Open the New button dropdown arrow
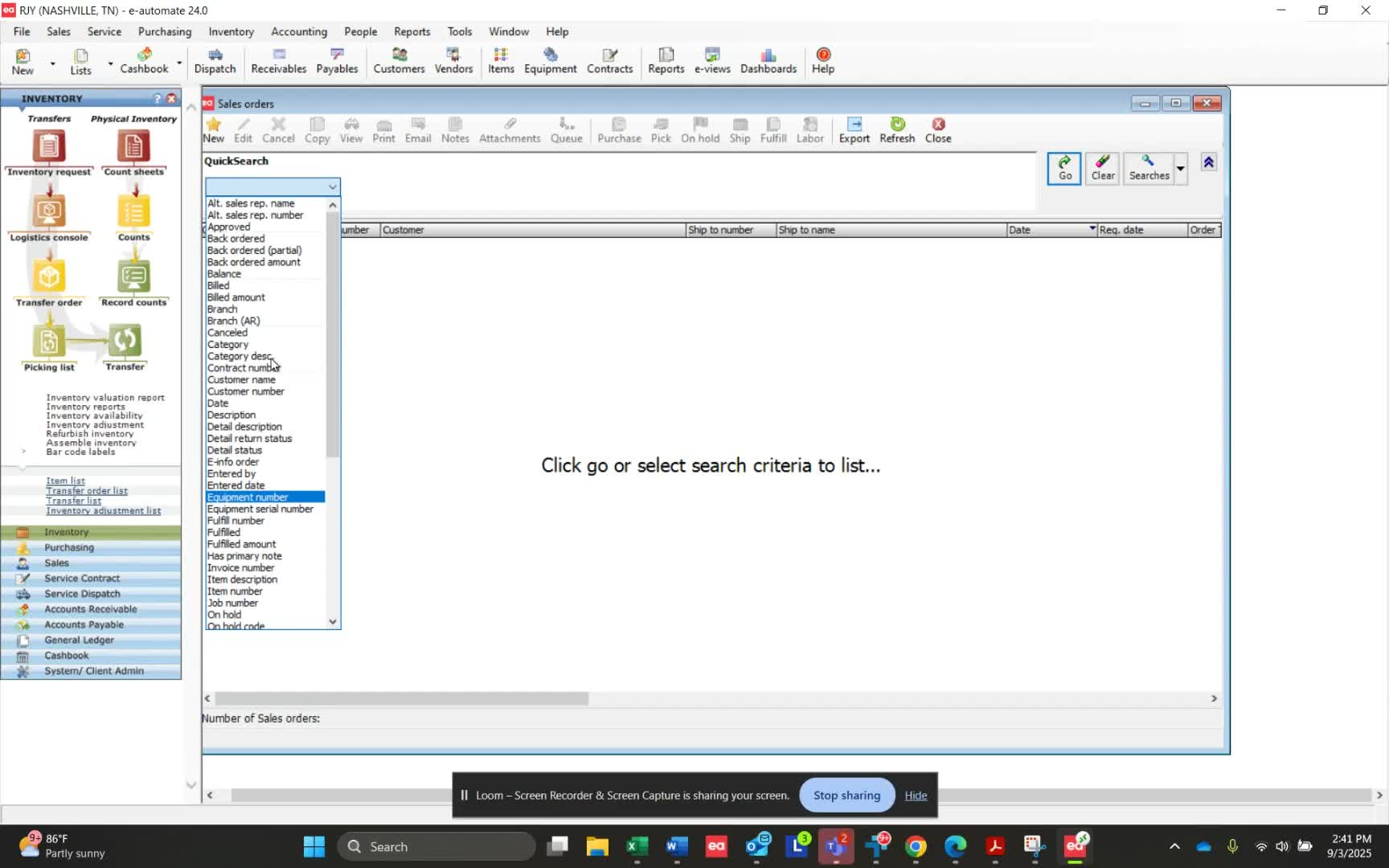Image resolution: width=1389 pixels, height=868 pixels. pyautogui.click(x=52, y=63)
